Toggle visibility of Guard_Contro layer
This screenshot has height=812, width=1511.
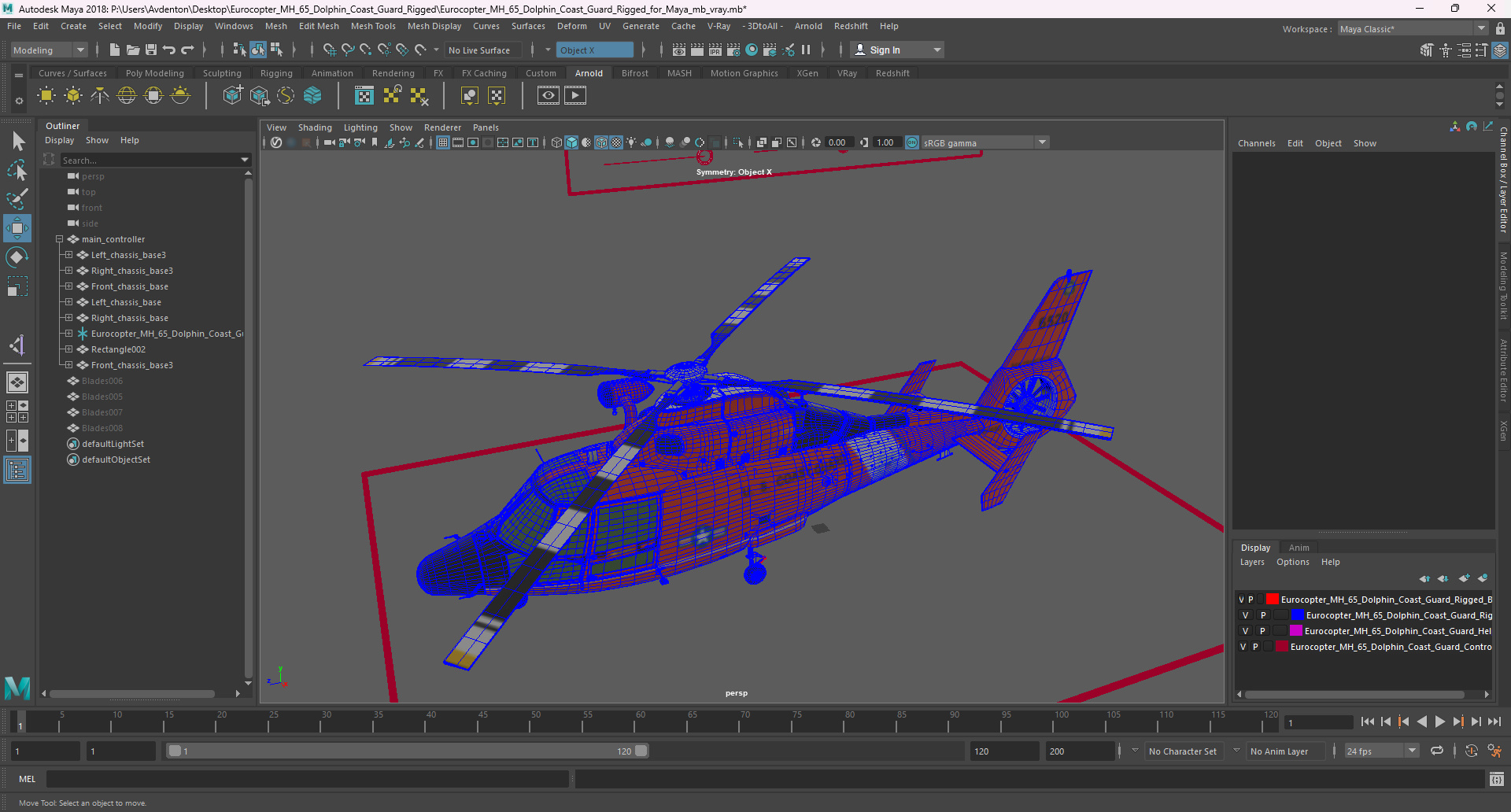coord(1243,647)
